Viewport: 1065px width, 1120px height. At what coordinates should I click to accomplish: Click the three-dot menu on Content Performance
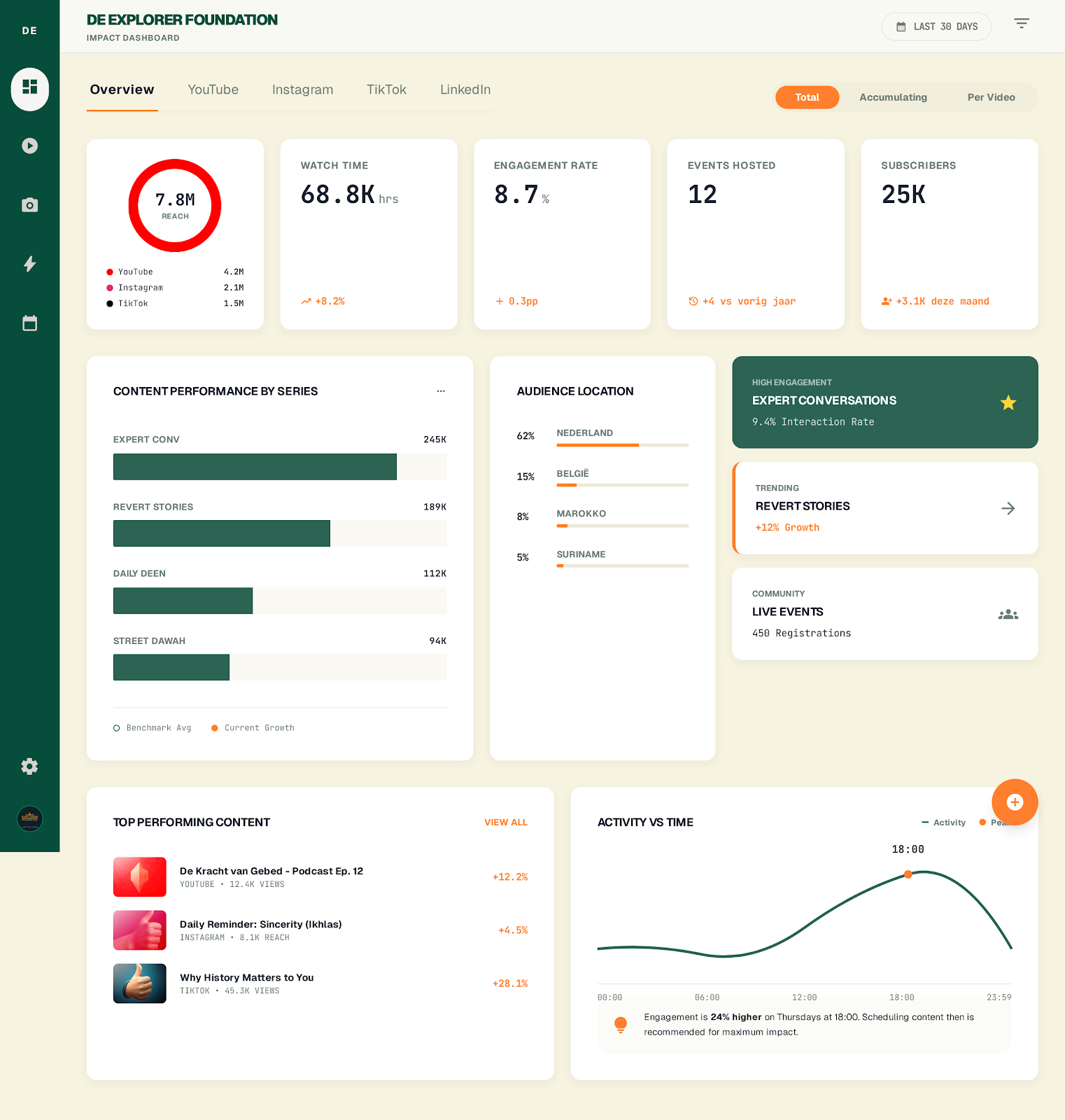point(441,391)
